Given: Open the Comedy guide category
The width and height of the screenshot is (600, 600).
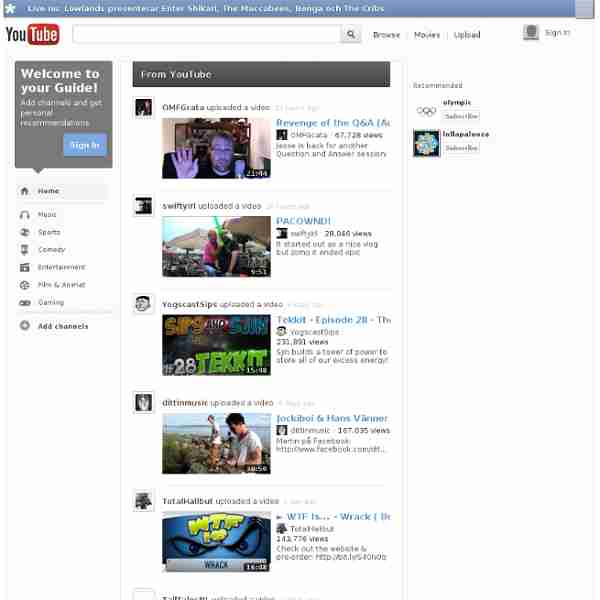Looking at the screenshot, I should point(51,250).
